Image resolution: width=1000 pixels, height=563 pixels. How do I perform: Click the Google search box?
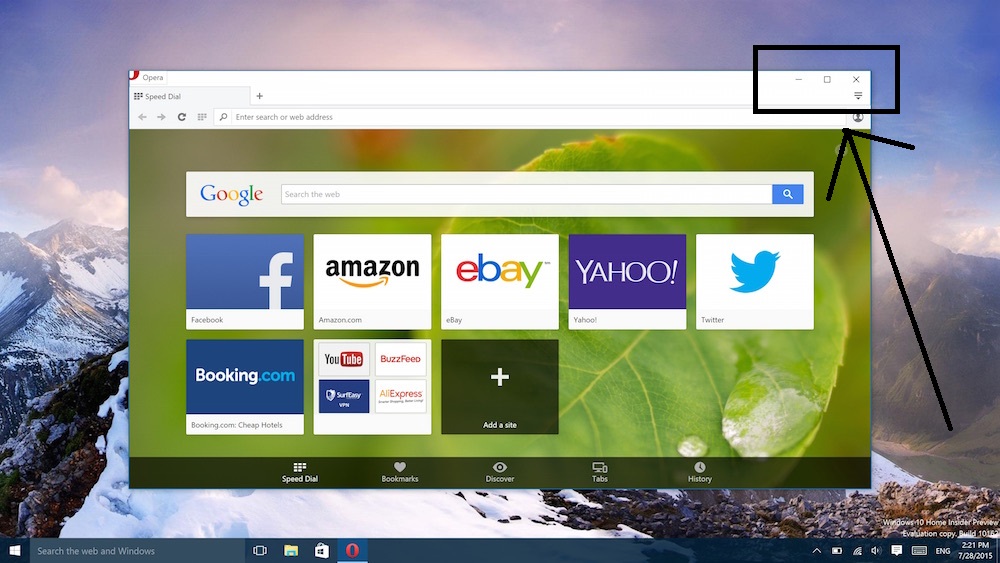(x=526, y=194)
